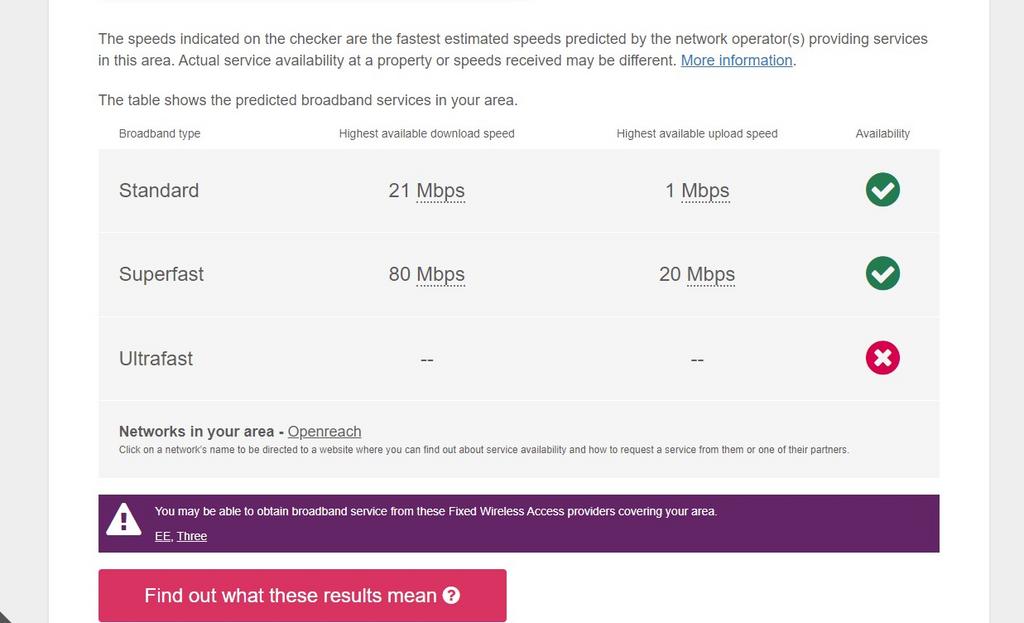Select the Standard broadband type label
1024x623 pixels.
tap(159, 190)
